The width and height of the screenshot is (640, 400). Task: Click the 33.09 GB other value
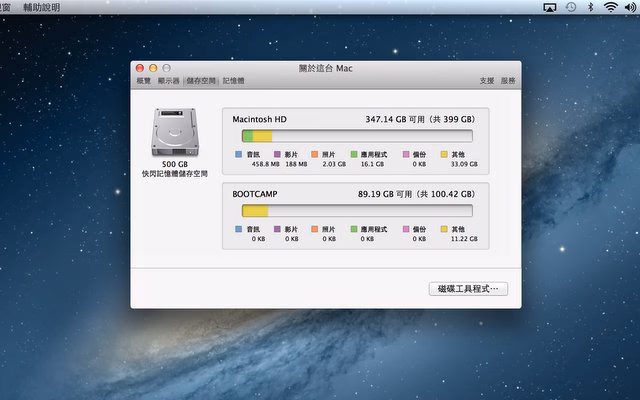pos(464,164)
